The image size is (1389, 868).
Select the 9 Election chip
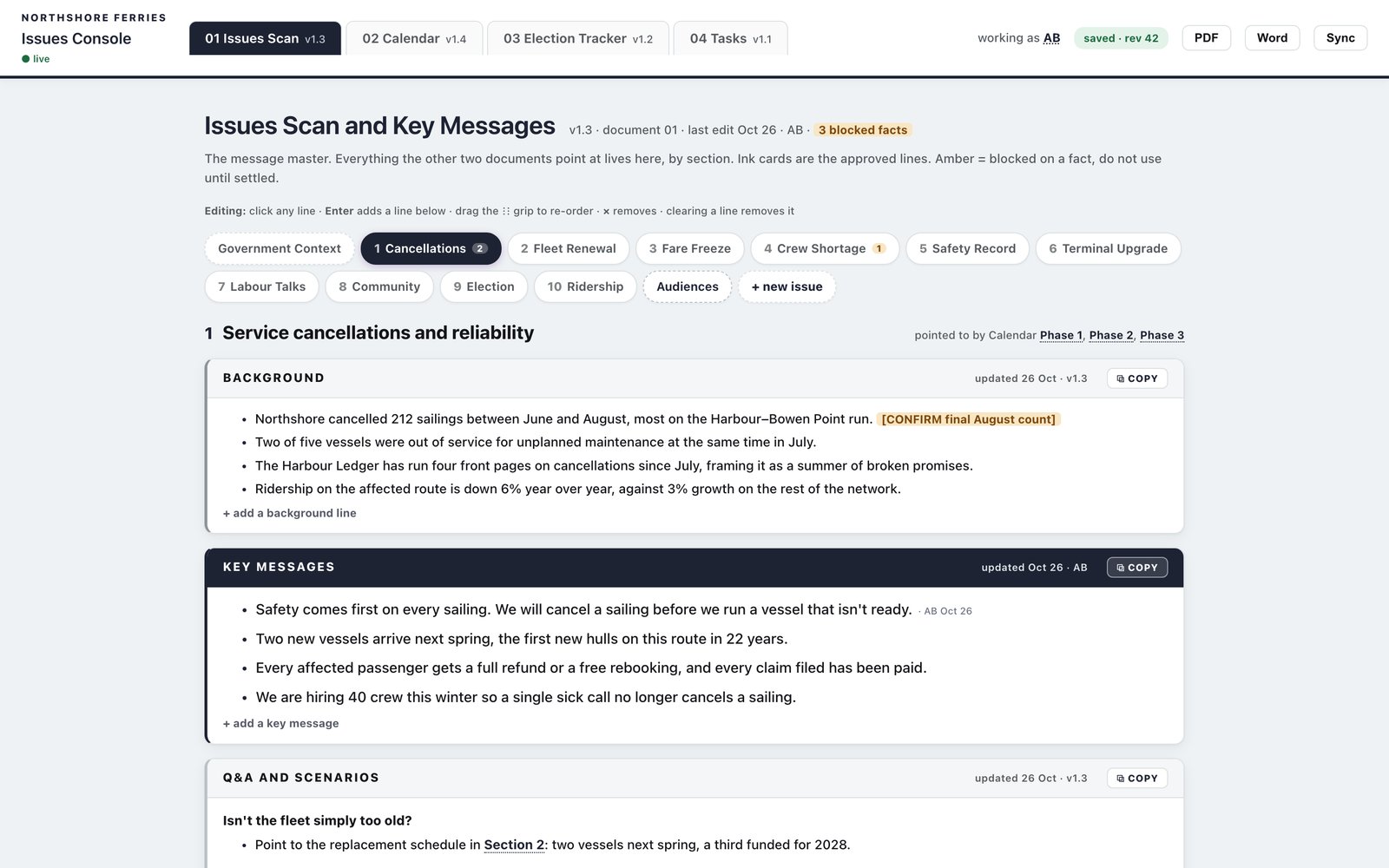pos(484,286)
